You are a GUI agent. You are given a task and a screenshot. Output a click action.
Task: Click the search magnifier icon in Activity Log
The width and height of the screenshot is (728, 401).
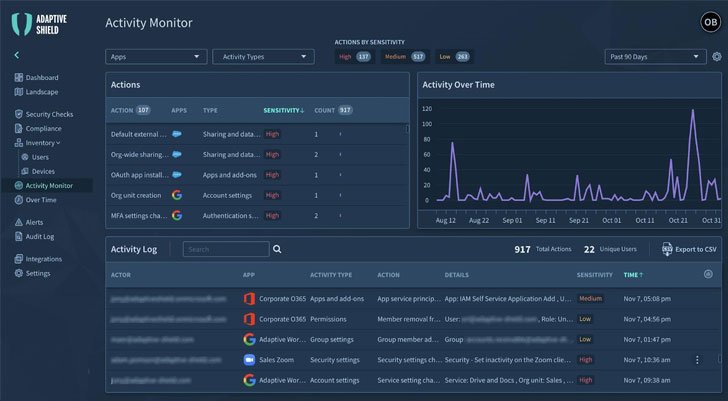pyautogui.click(x=277, y=249)
